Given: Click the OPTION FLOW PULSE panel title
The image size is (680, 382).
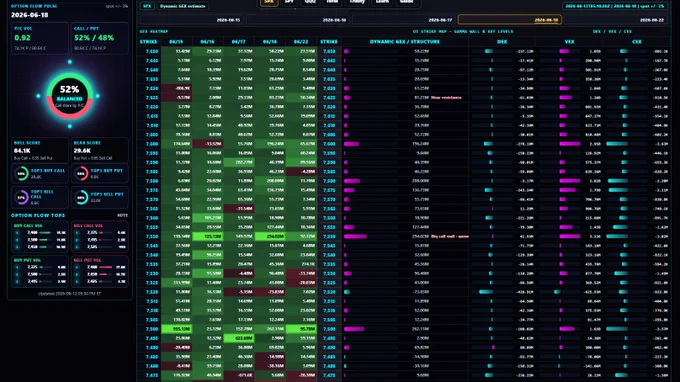Looking at the screenshot, I should coord(34,6).
